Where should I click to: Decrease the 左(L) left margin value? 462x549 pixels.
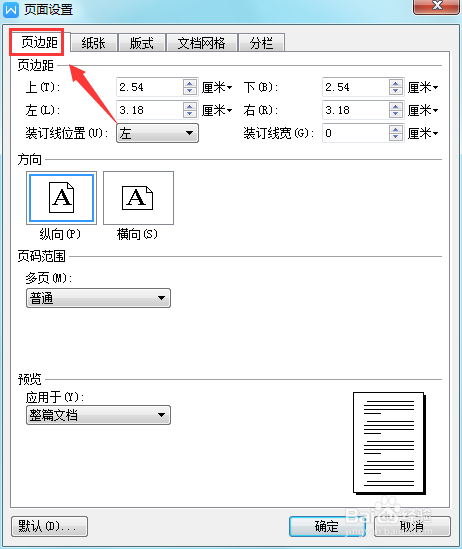tap(190, 114)
